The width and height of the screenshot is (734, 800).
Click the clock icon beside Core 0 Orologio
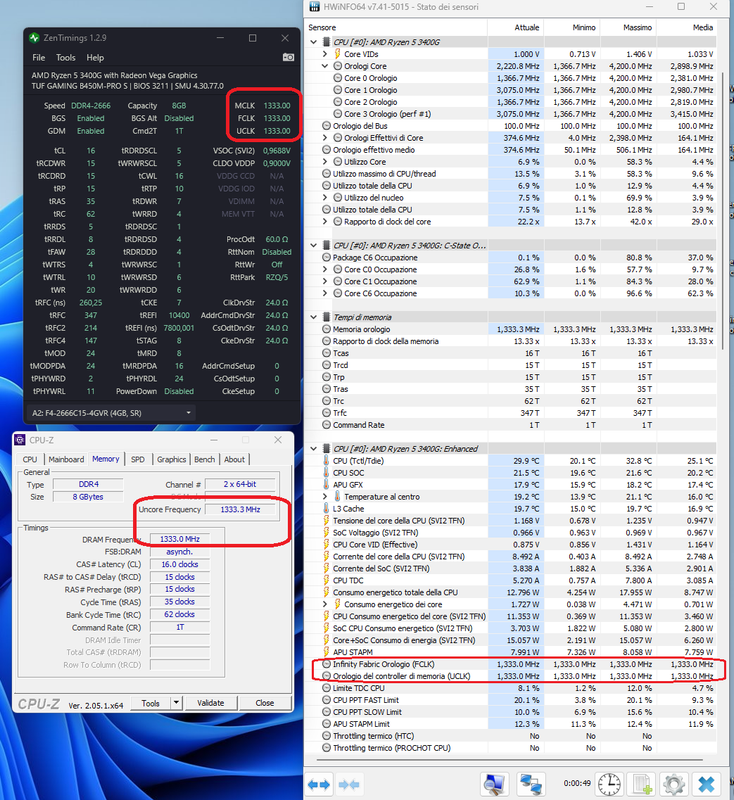337,78
